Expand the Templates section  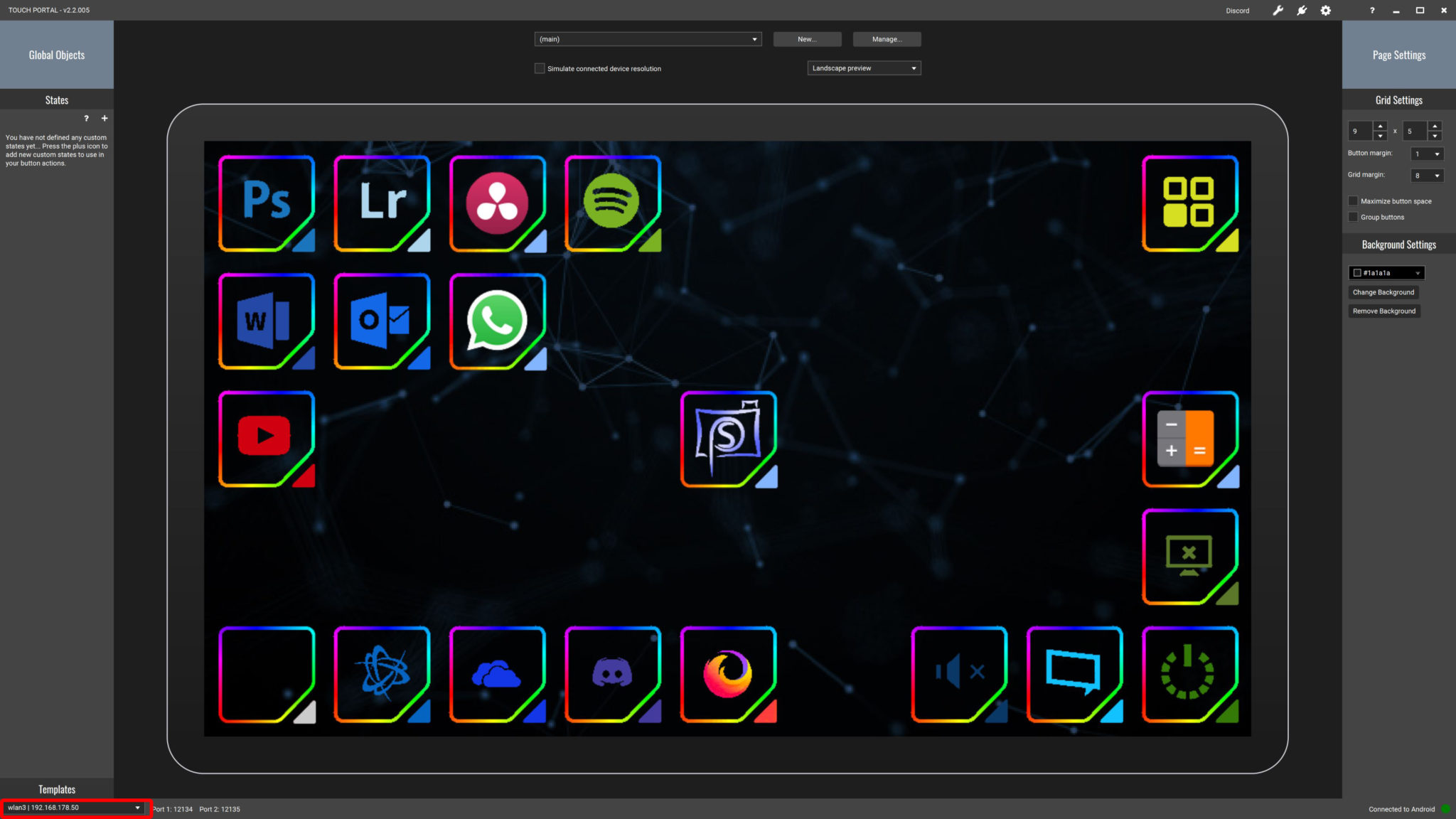57,789
